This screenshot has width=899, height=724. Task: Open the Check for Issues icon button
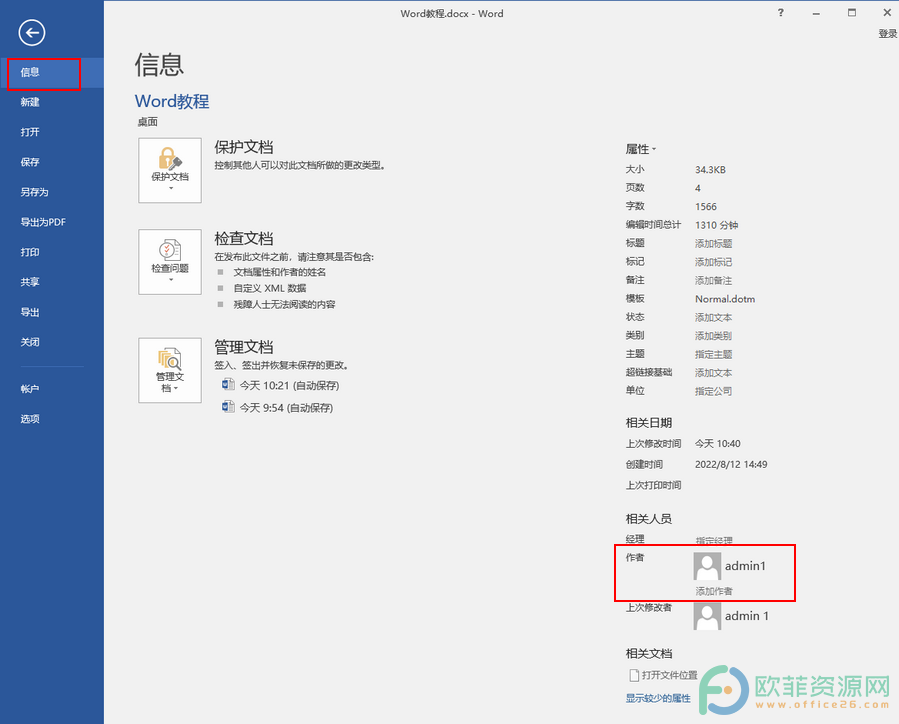170,262
